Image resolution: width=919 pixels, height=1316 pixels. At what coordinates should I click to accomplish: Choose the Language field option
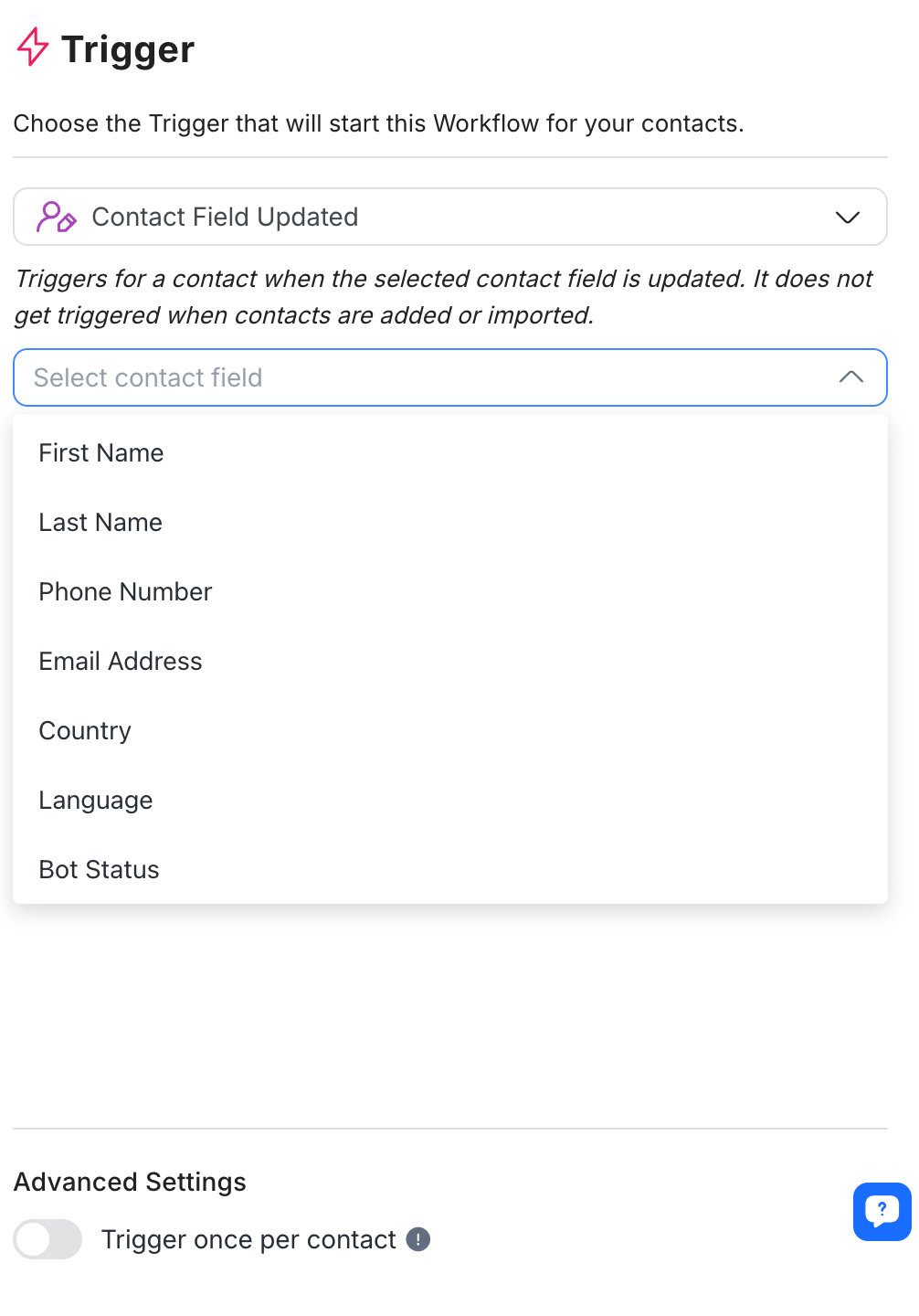click(x=96, y=801)
